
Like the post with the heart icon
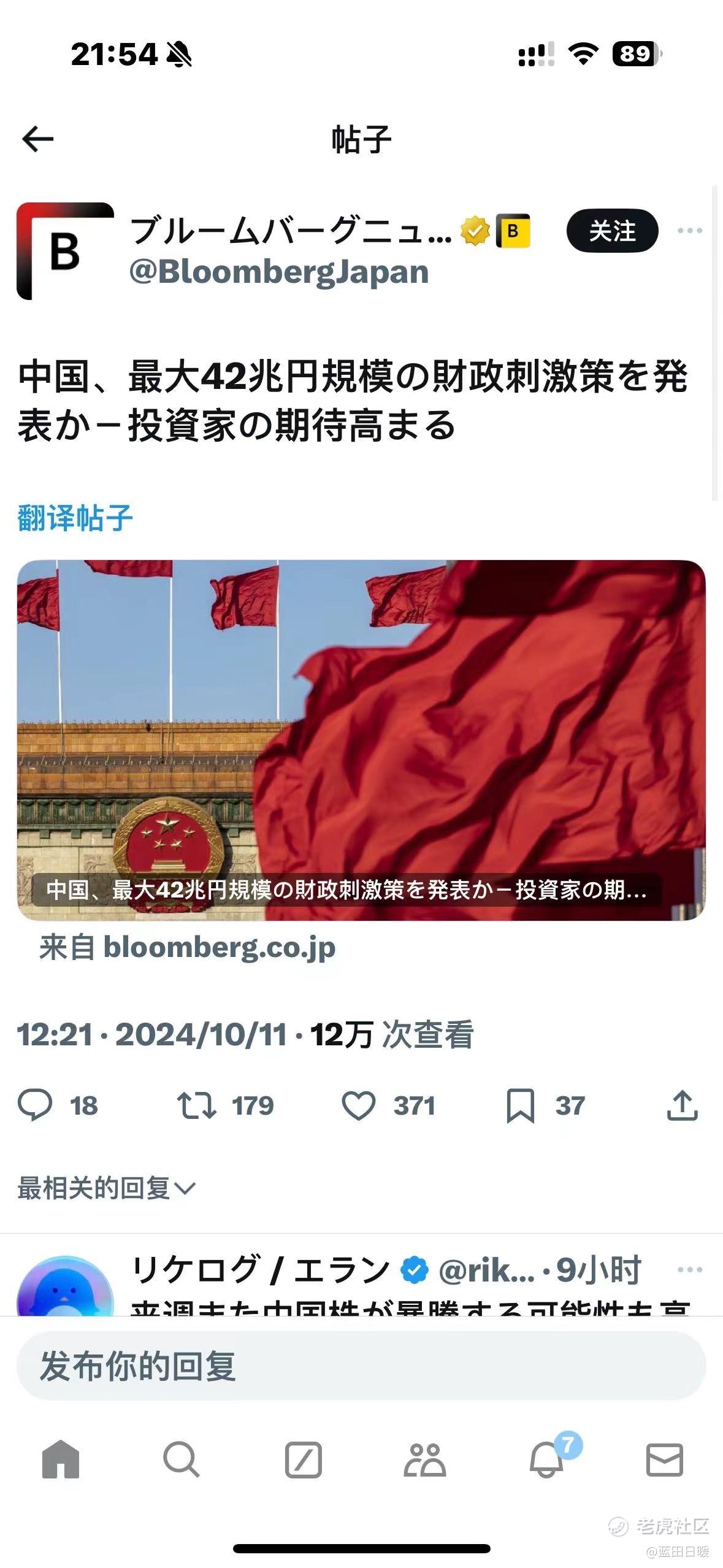[x=358, y=1106]
